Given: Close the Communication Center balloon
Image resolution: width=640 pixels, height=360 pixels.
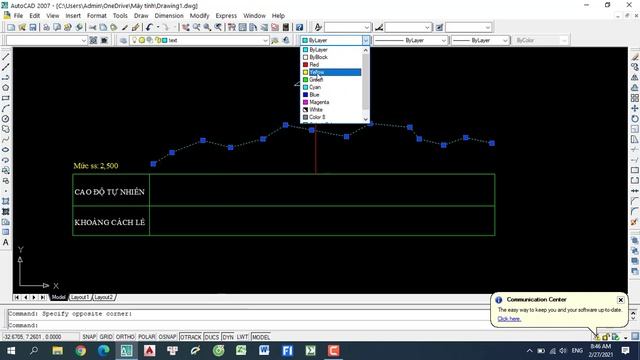Looking at the screenshot, I should click(620, 300).
